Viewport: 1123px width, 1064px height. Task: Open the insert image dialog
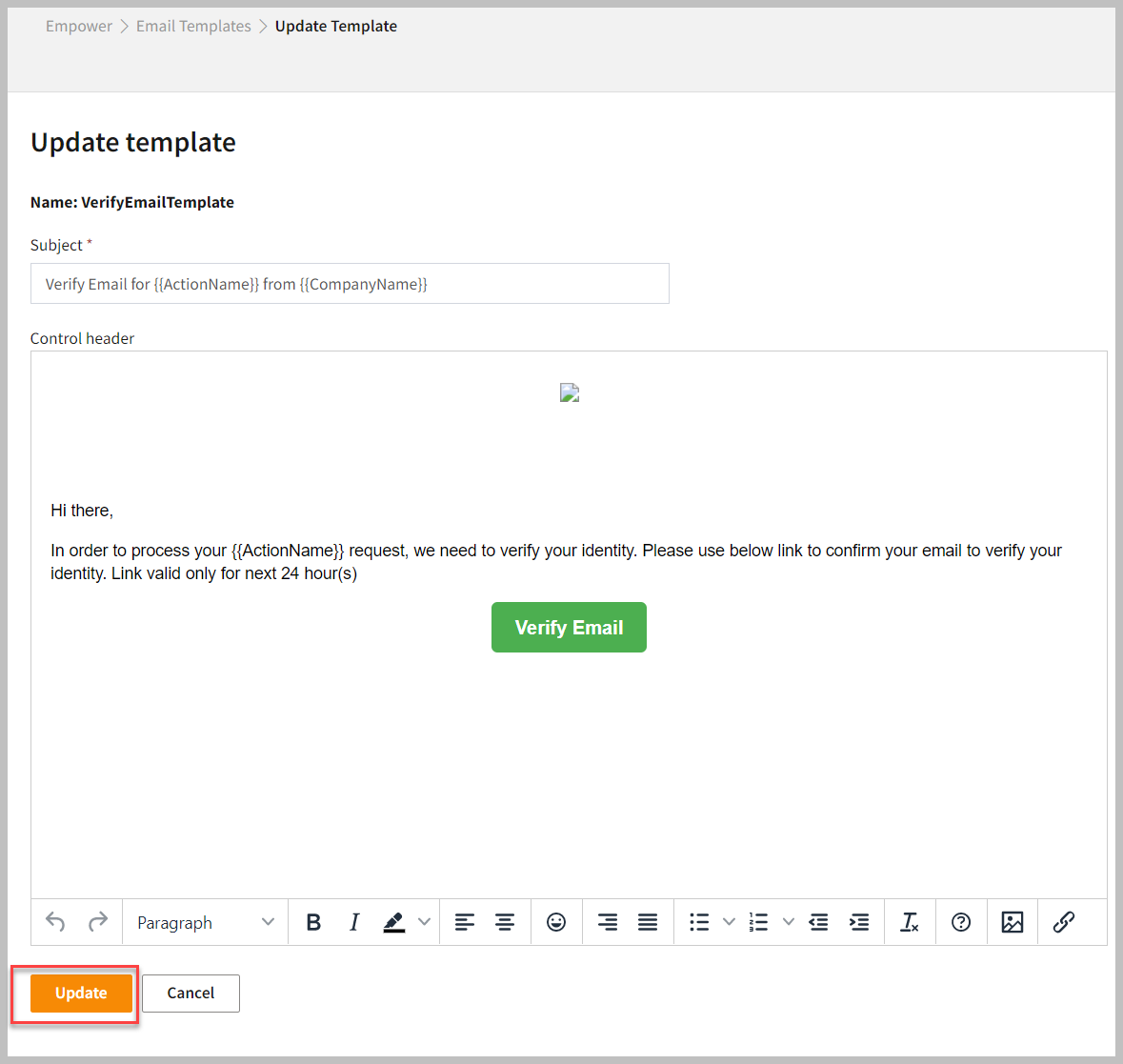click(1013, 922)
